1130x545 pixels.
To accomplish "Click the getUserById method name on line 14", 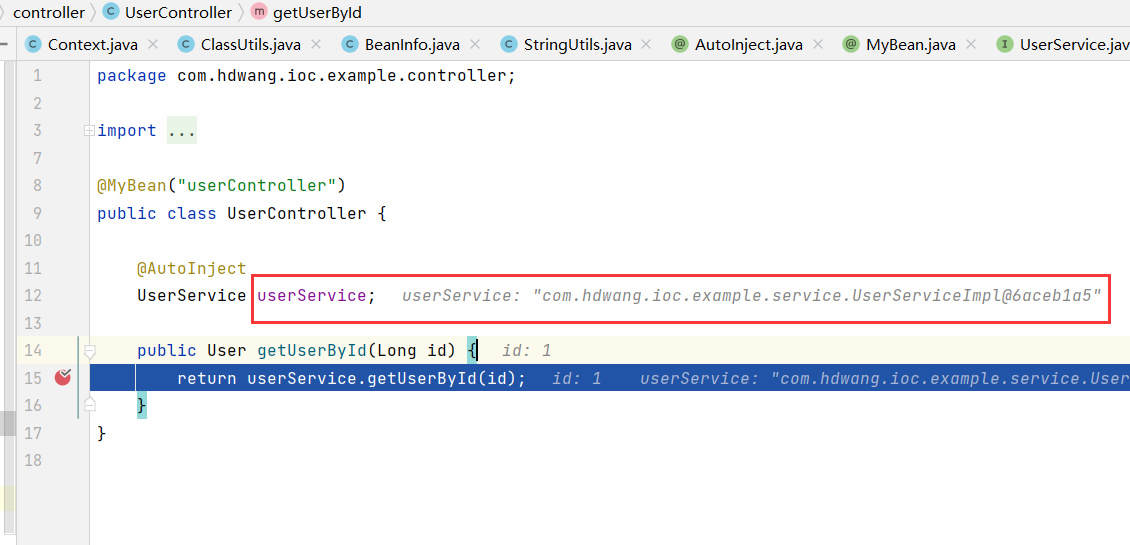I will click(x=312, y=351).
